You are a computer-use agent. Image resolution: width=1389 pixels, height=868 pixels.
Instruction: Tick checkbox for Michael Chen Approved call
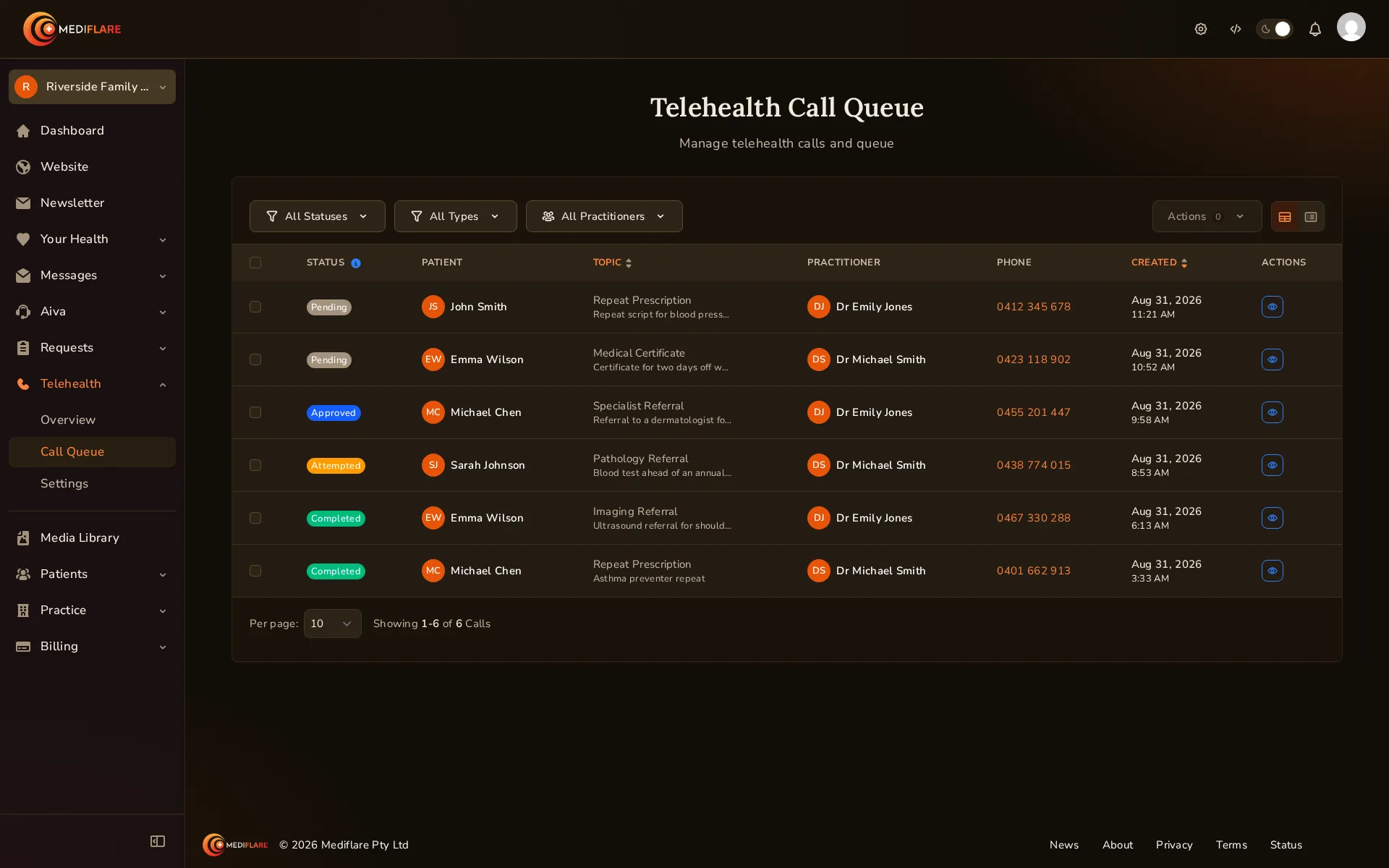[x=255, y=412]
